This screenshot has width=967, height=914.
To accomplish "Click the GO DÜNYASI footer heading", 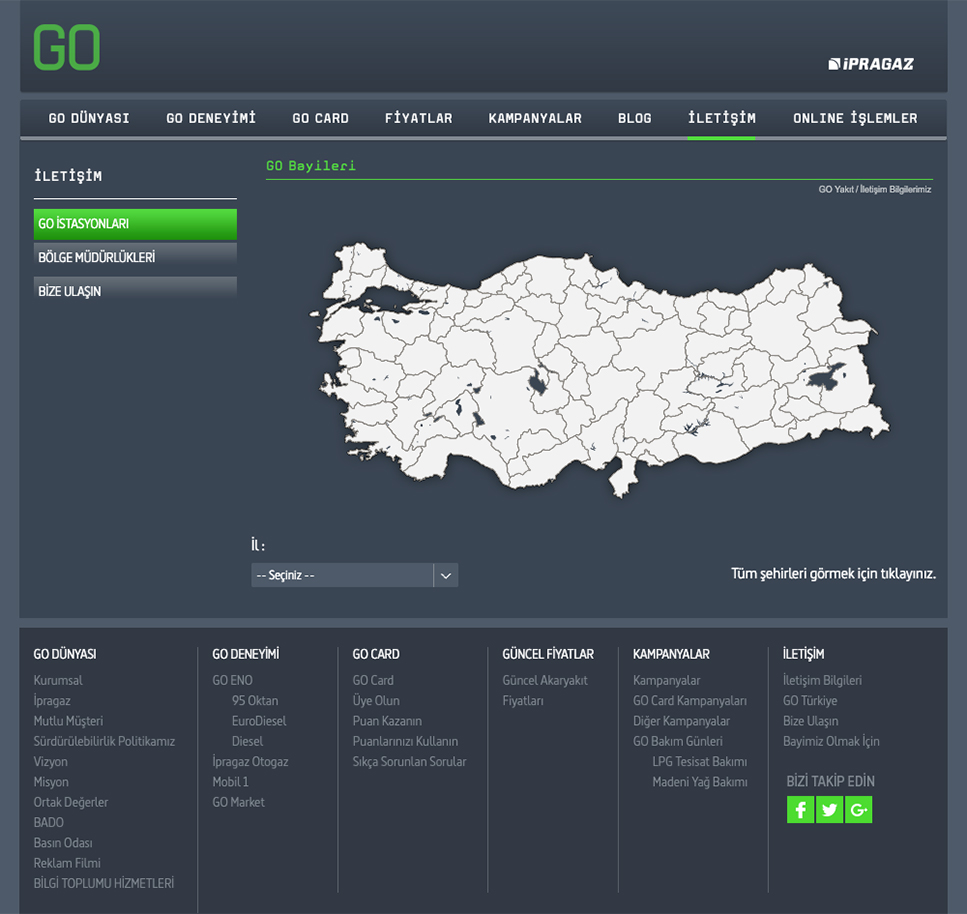I will click(65, 654).
